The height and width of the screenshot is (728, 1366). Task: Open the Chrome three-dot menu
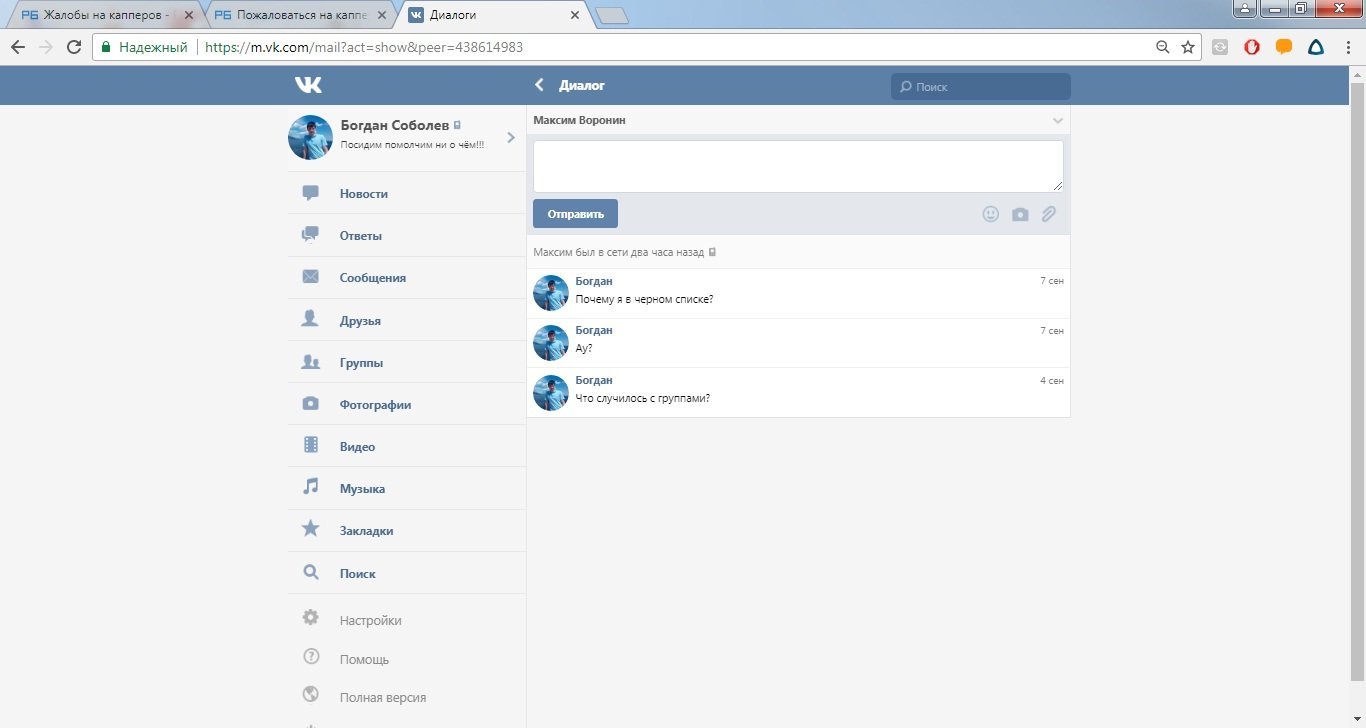[1347, 47]
